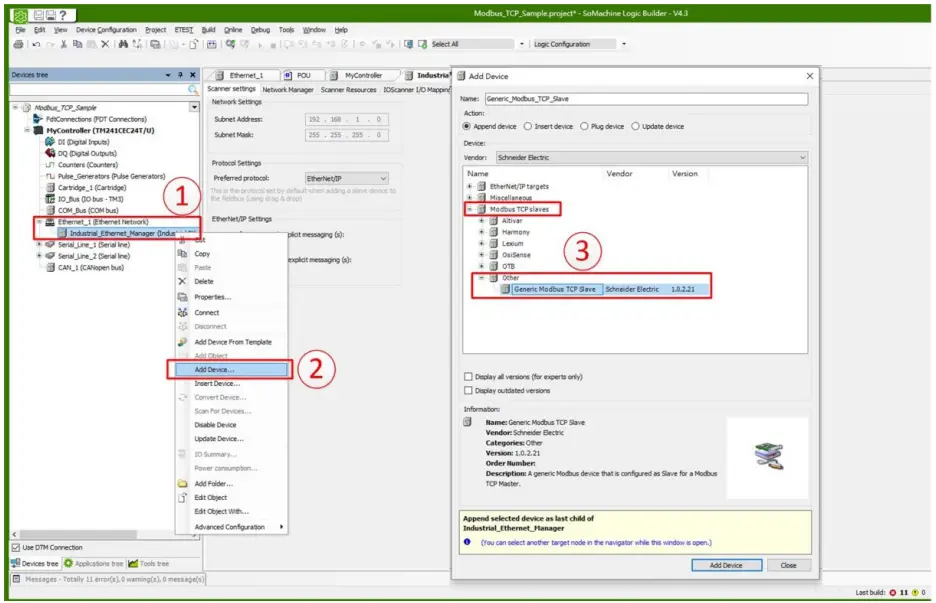Screen dimensions: 936x603
Task: Expand the Serial_Line_1 tree node
Action: click(x=39, y=245)
